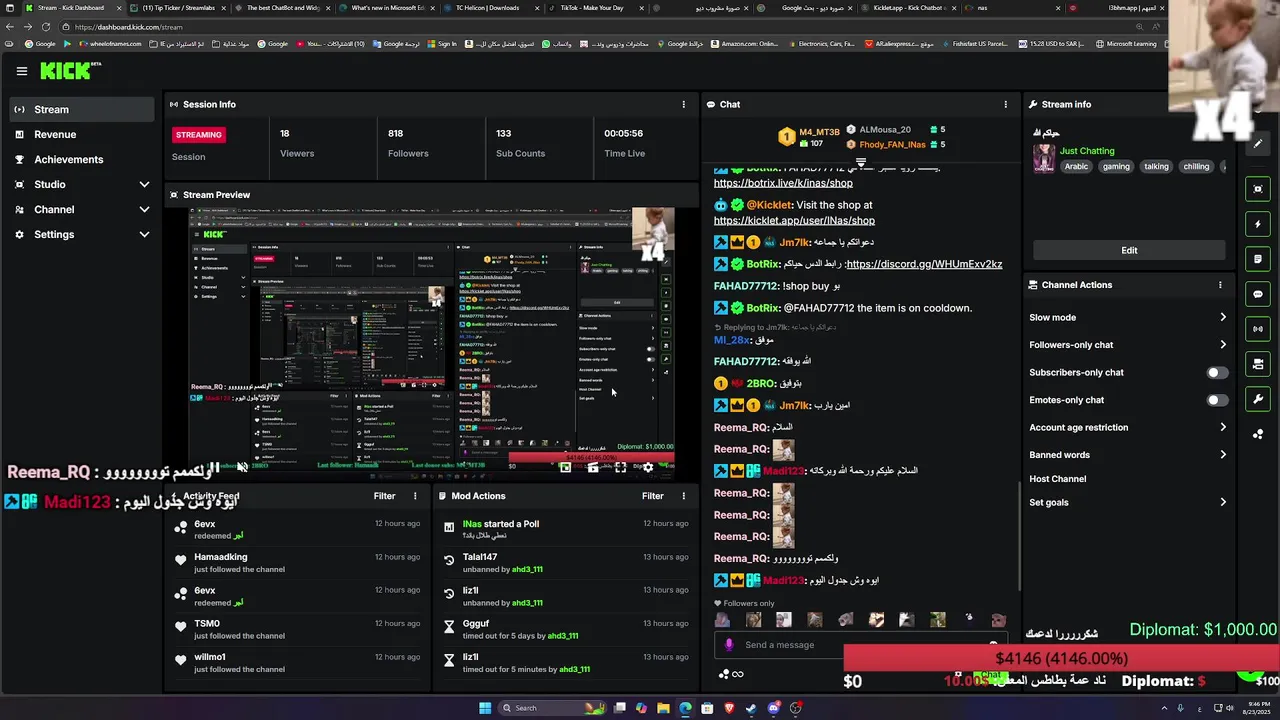Open mini player on stream preview
1280x720 pixels.
pyautogui.click(x=565, y=467)
